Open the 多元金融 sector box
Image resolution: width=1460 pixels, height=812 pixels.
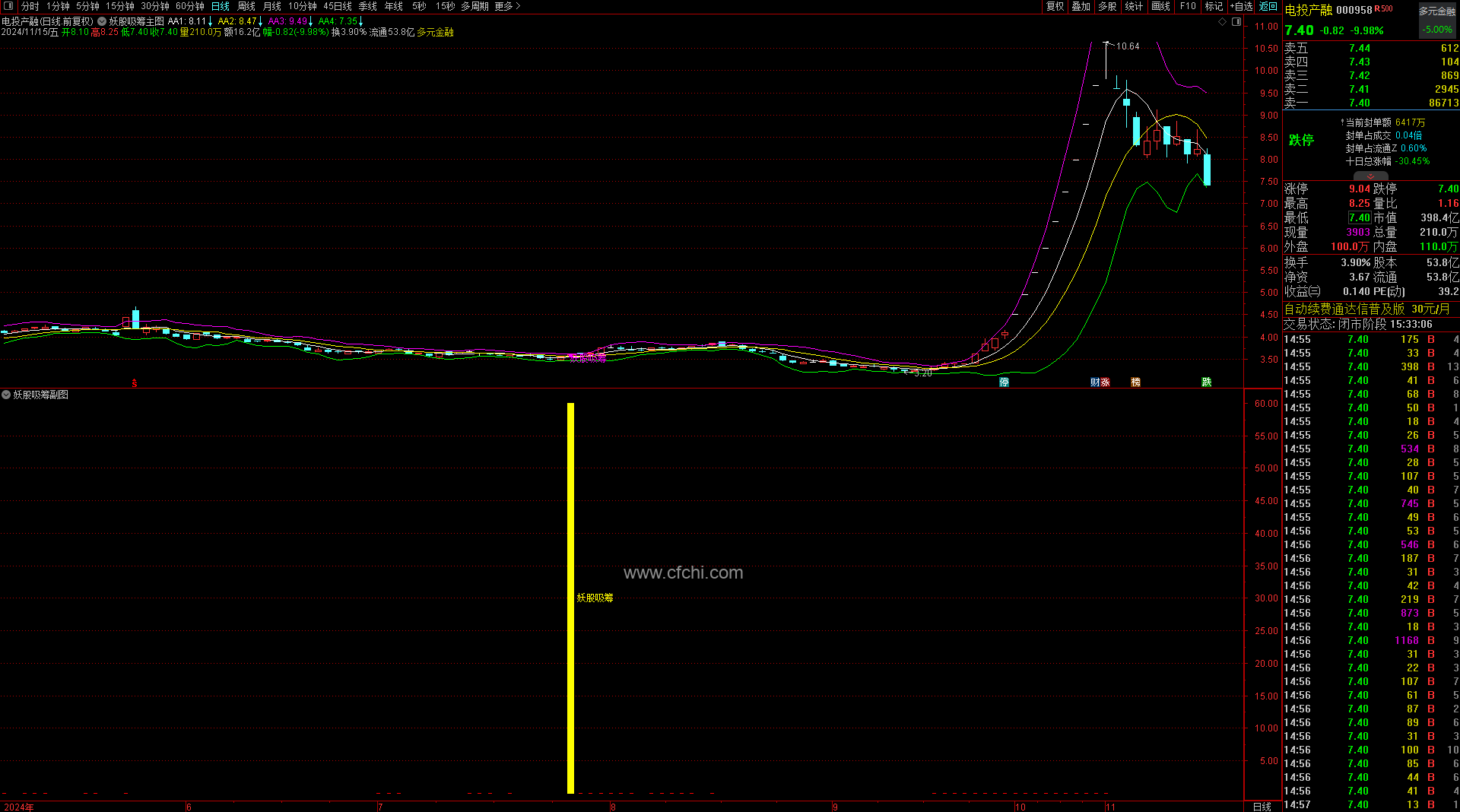coord(1437,21)
